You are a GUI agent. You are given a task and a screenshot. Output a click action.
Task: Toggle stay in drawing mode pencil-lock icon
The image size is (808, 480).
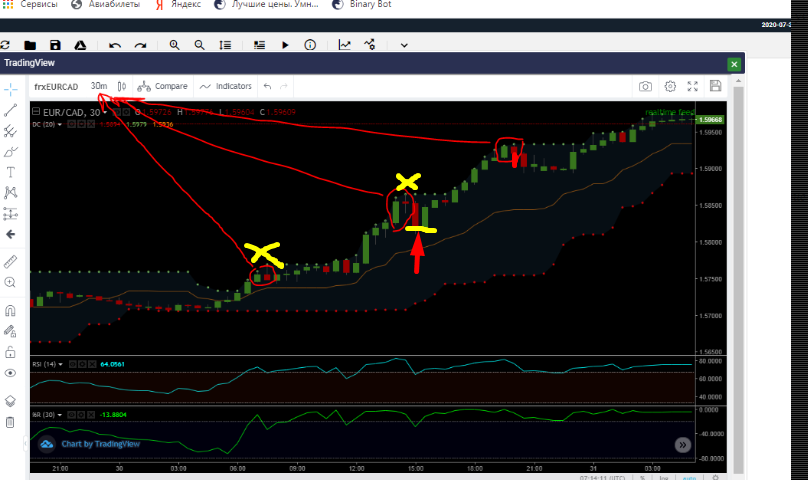pos(10,332)
